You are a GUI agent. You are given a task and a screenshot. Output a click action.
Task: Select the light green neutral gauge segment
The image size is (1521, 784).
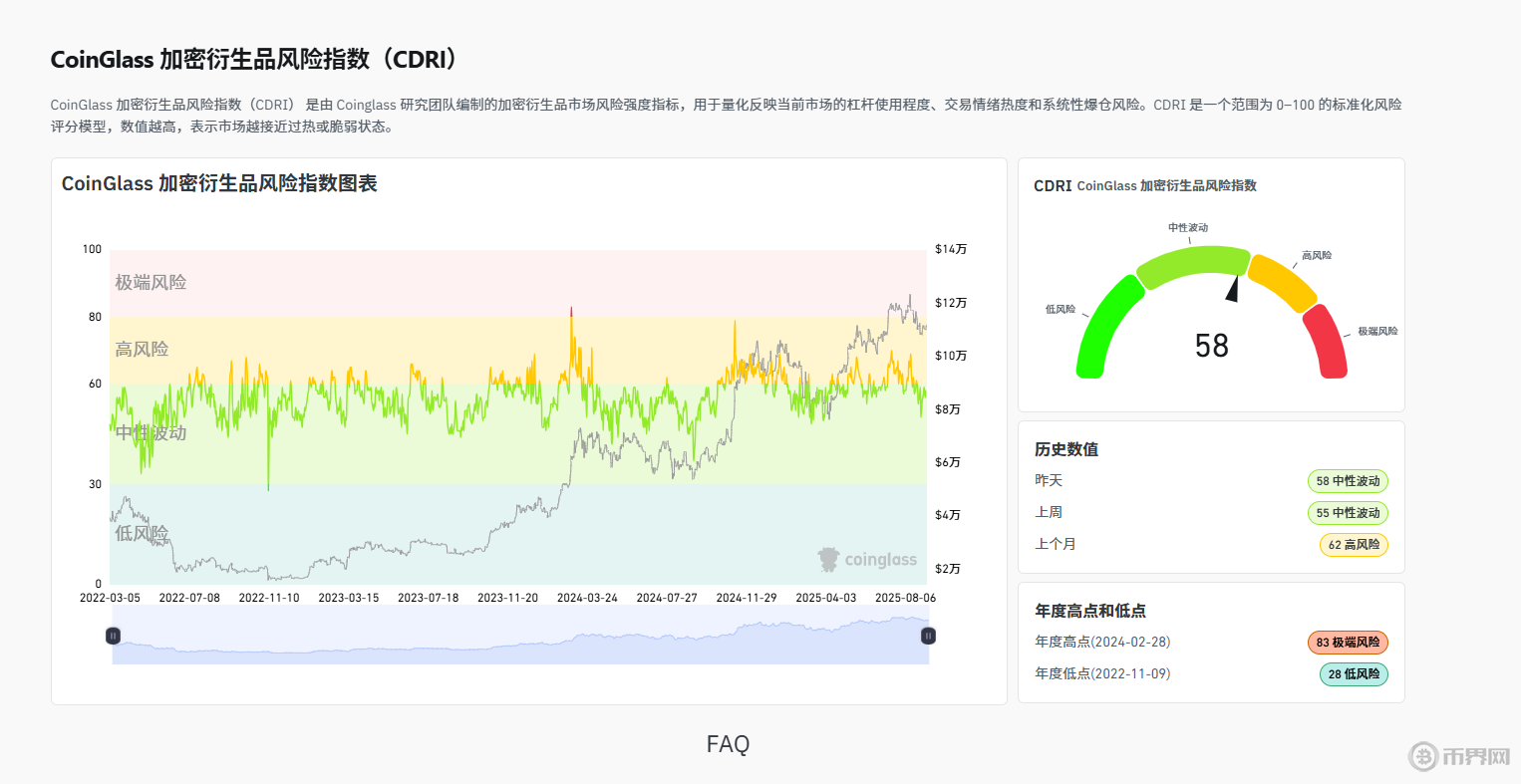1191,265
